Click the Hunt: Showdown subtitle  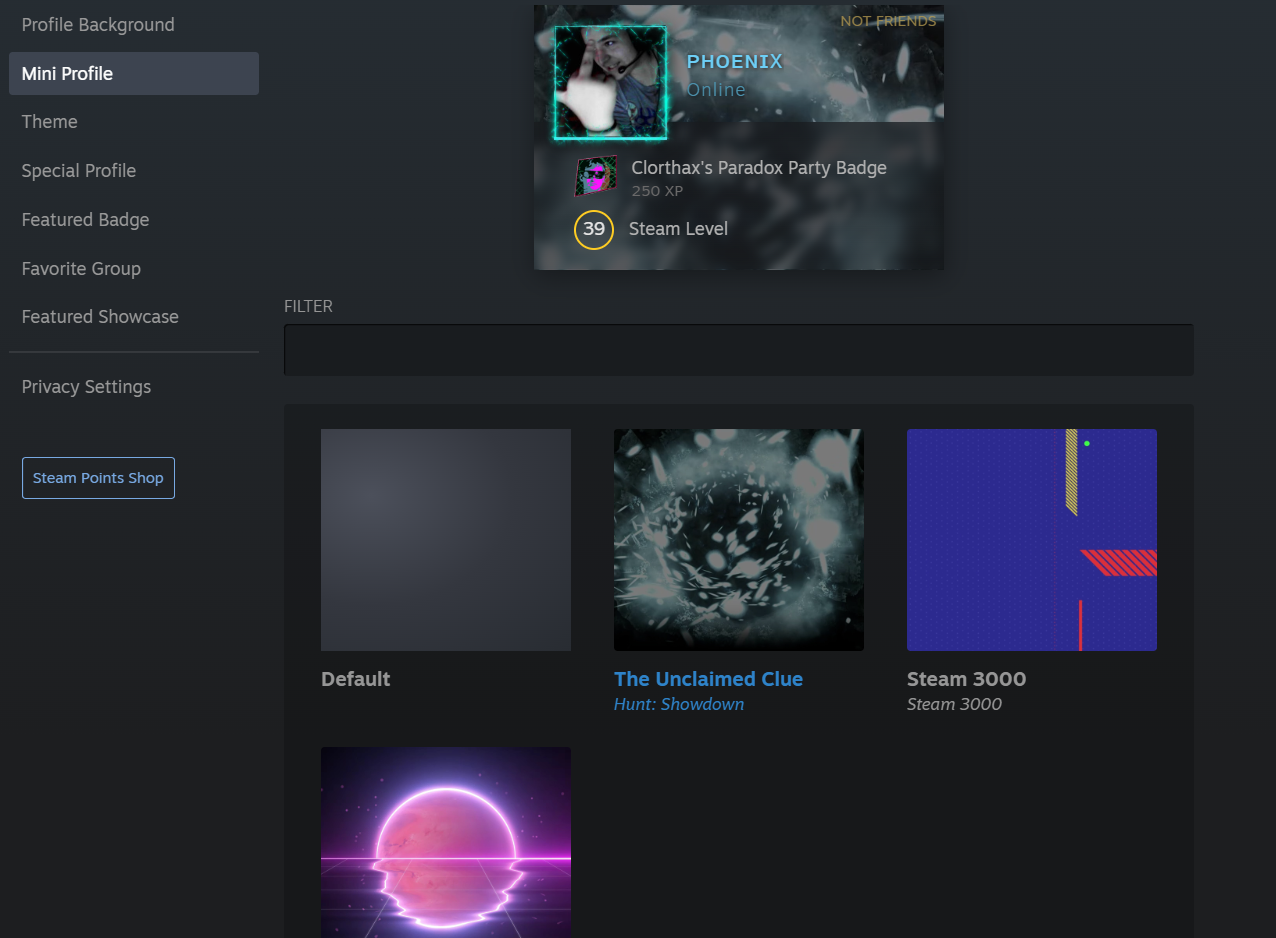tap(679, 704)
